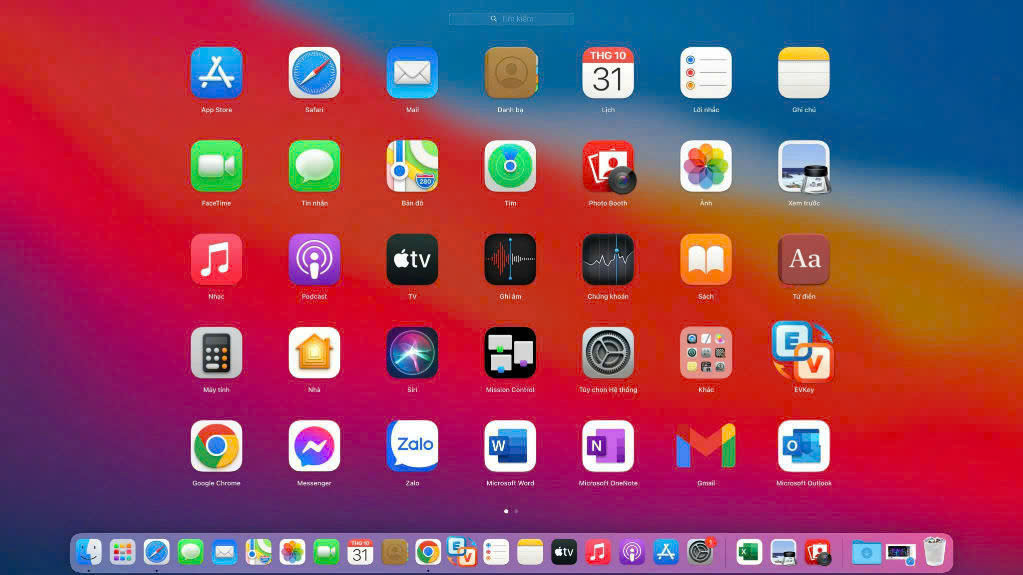Go to the second Launchpad page dot
Viewport: 1023px width, 575px height.
pyautogui.click(x=516, y=511)
